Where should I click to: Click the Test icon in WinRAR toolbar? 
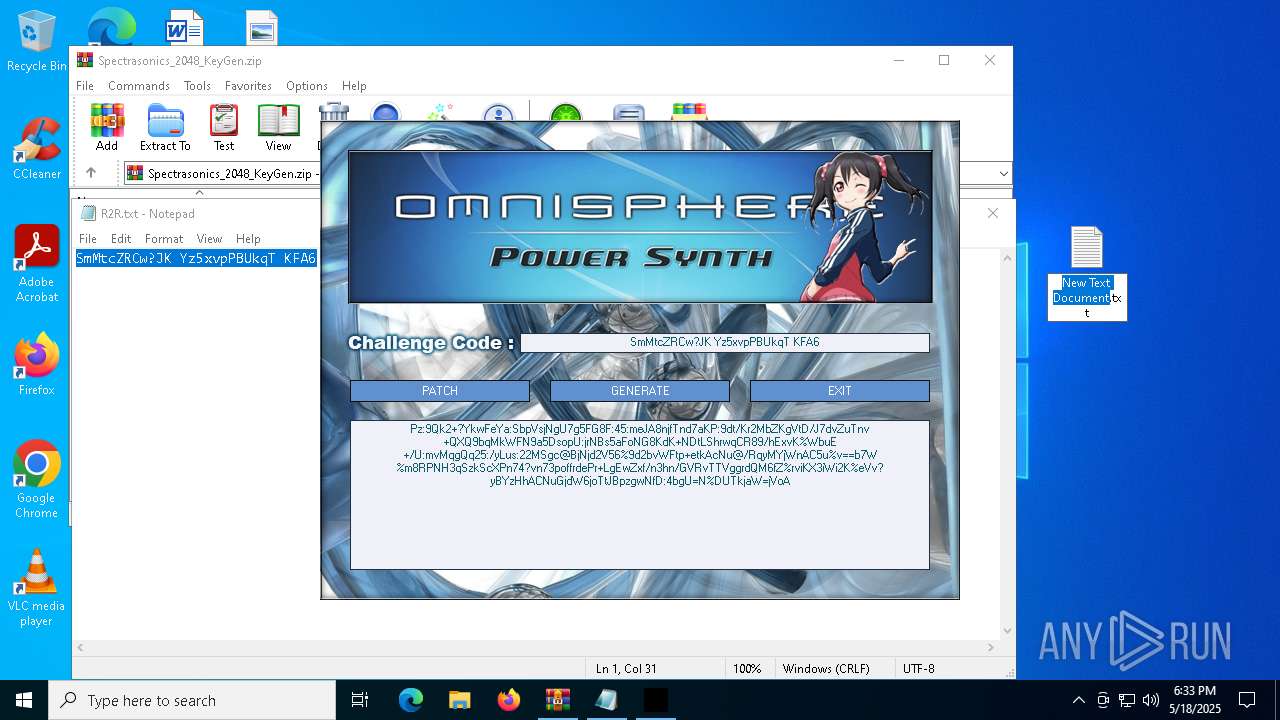[x=224, y=128]
